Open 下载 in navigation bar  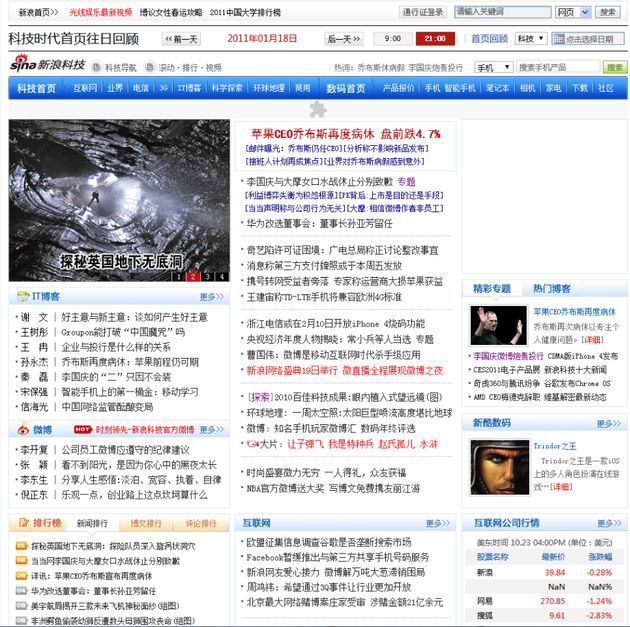coord(580,88)
